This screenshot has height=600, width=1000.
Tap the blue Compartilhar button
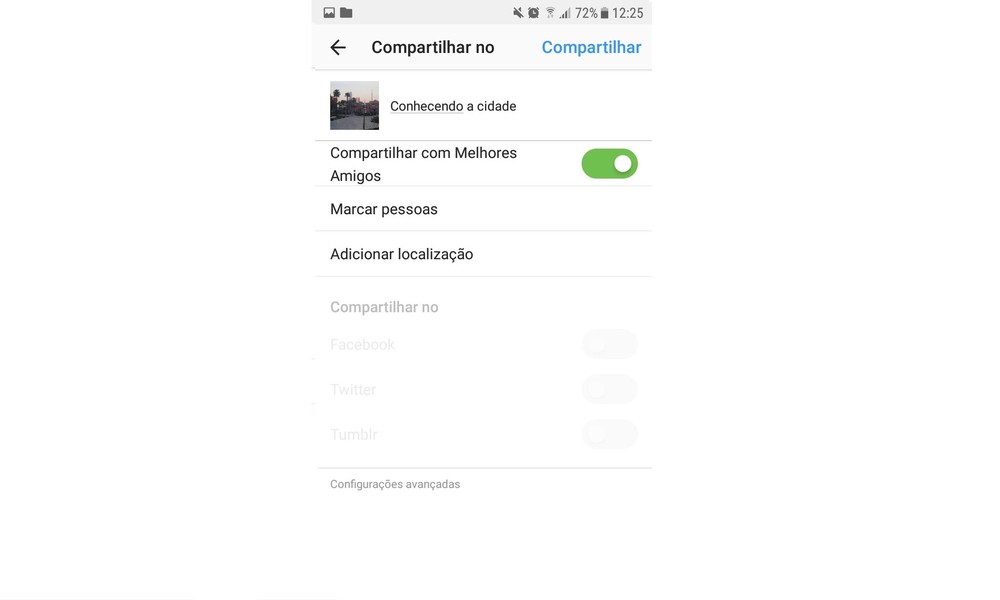[591, 47]
